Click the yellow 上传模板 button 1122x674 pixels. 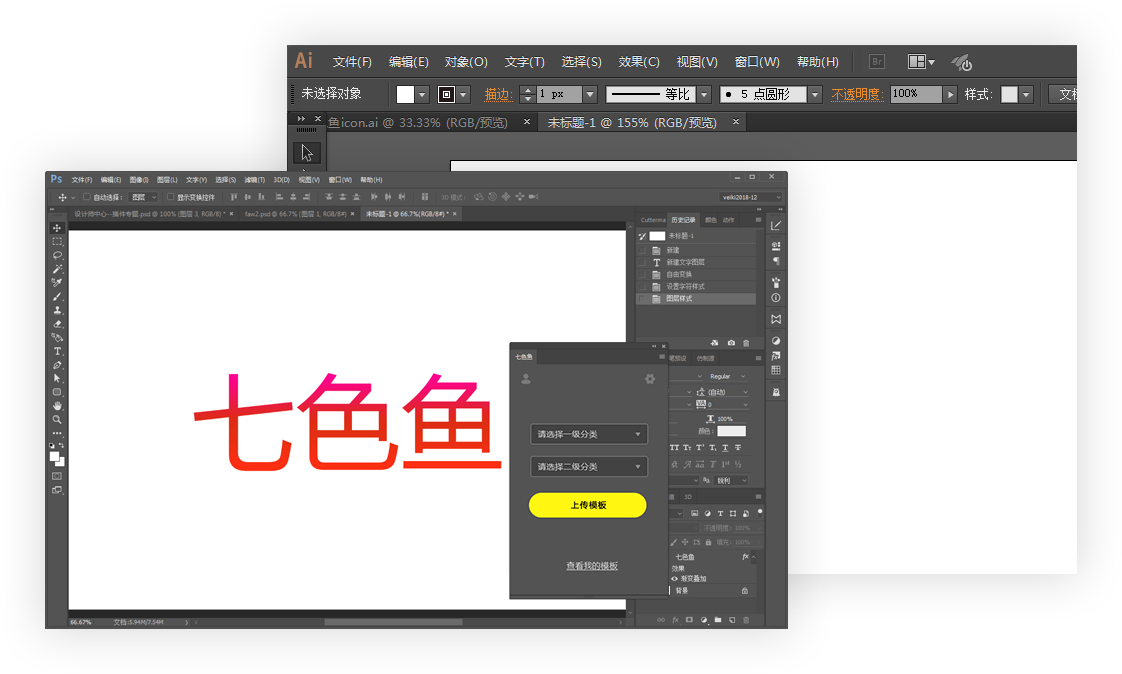click(588, 505)
